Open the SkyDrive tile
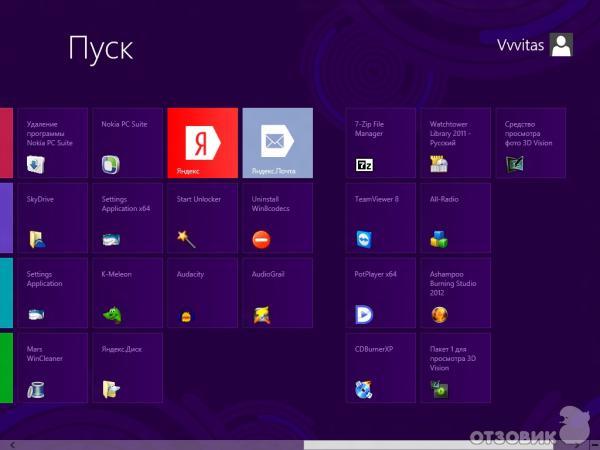 pos(52,218)
